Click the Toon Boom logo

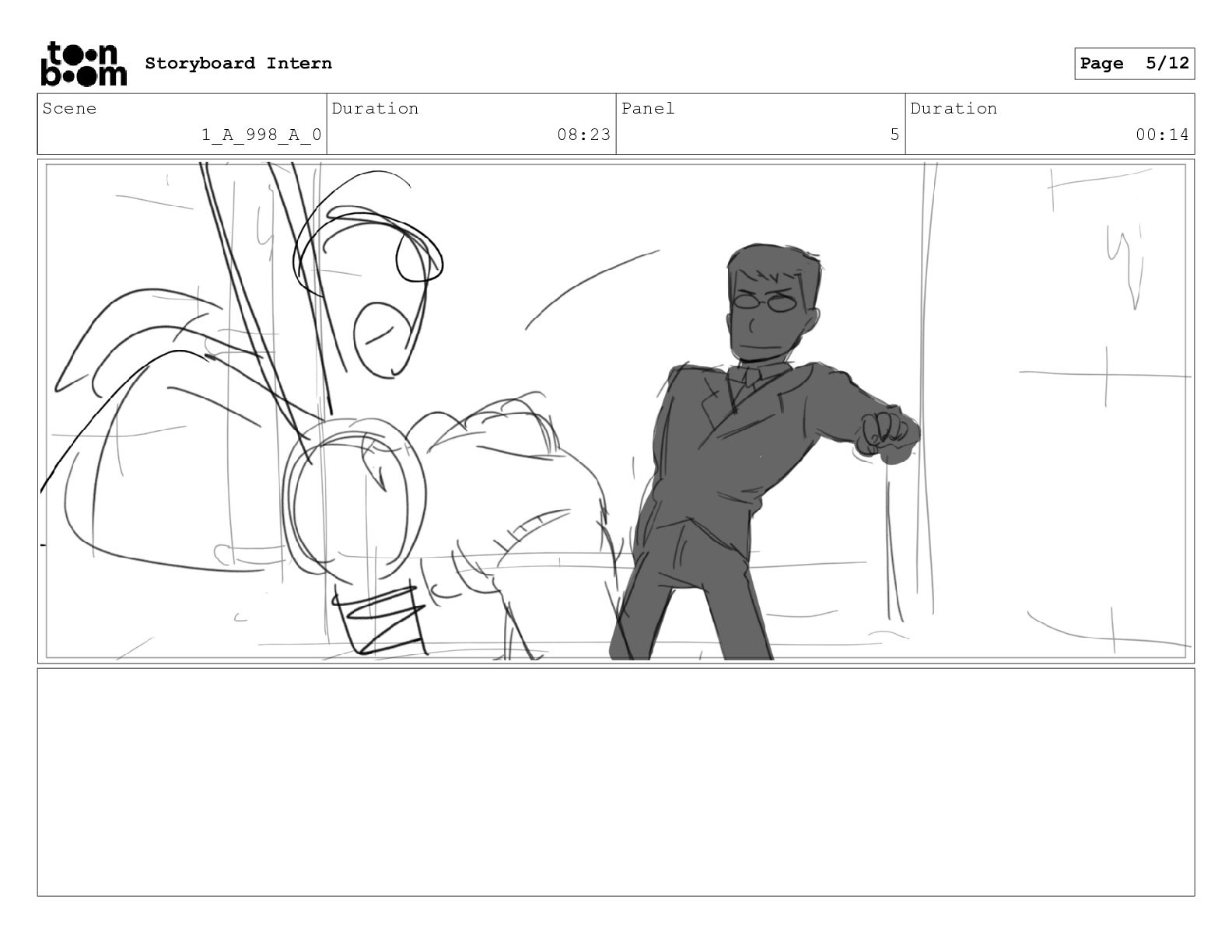83,64
